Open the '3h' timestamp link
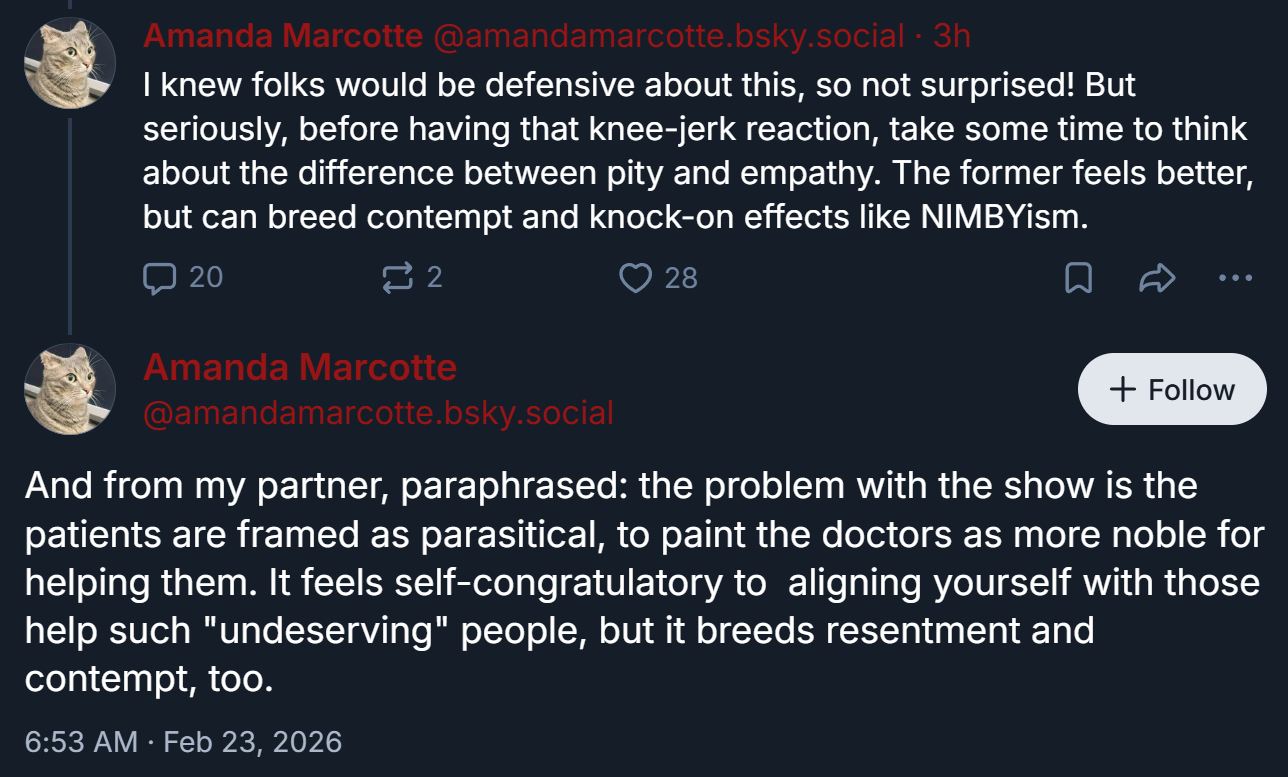 (x=951, y=36)
